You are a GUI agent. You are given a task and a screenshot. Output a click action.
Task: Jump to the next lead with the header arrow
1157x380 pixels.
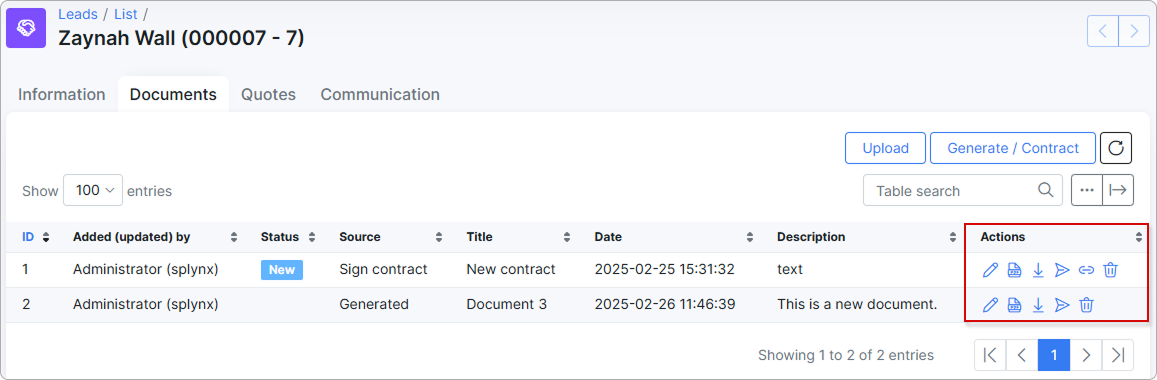coord(1134,31)
